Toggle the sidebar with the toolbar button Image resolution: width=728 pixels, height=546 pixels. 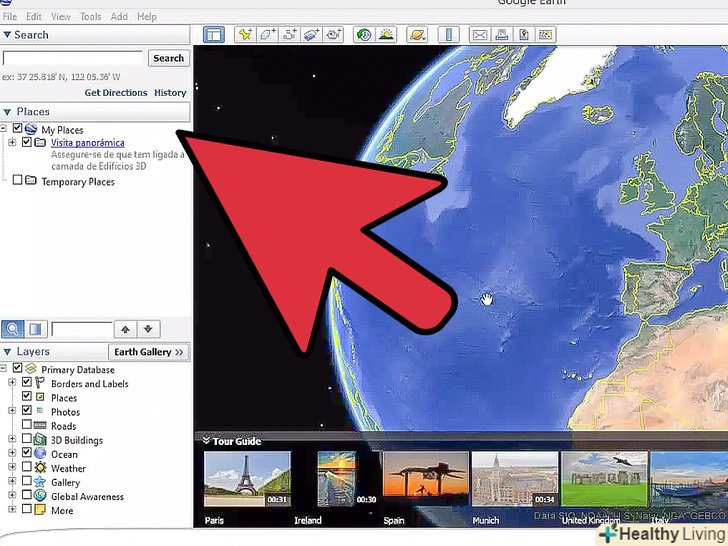[214, 35]
